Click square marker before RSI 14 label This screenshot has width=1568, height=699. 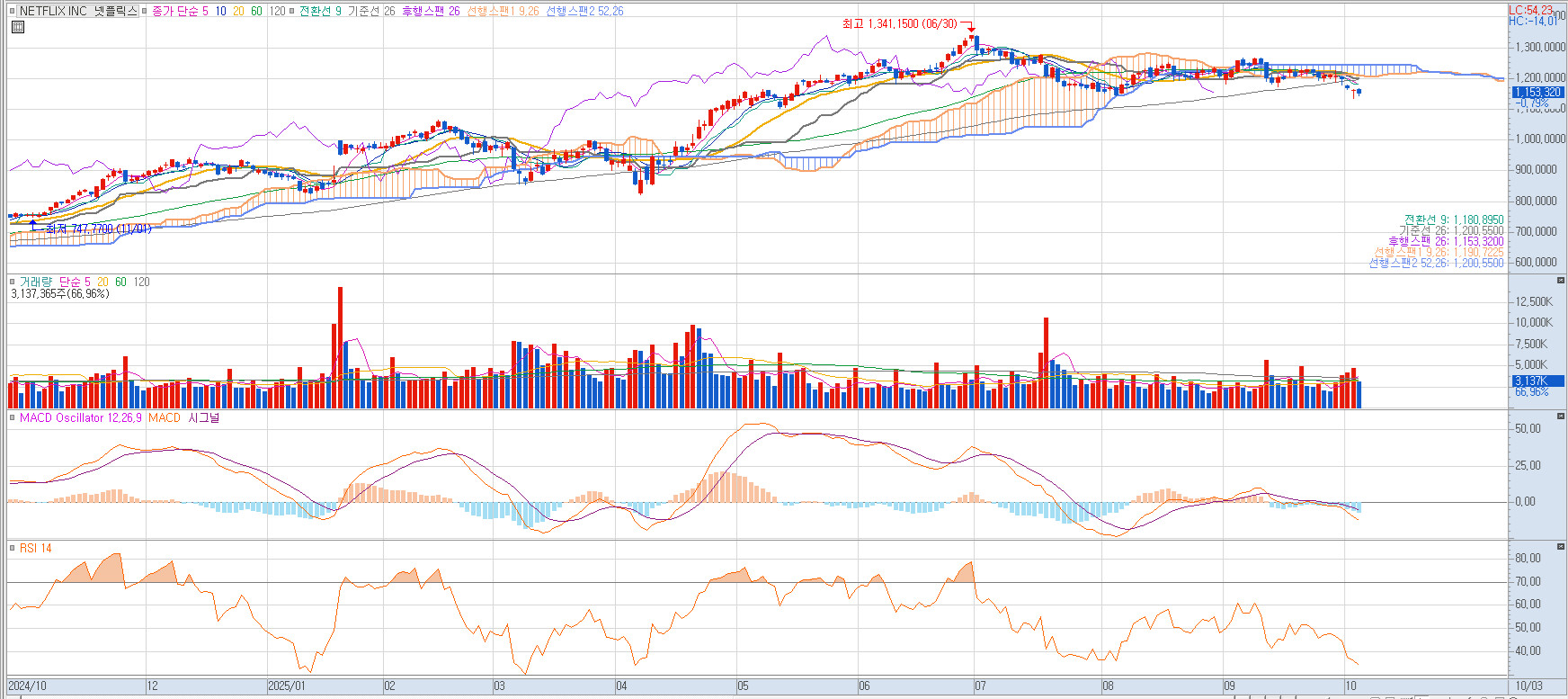[x=13, y=548]
